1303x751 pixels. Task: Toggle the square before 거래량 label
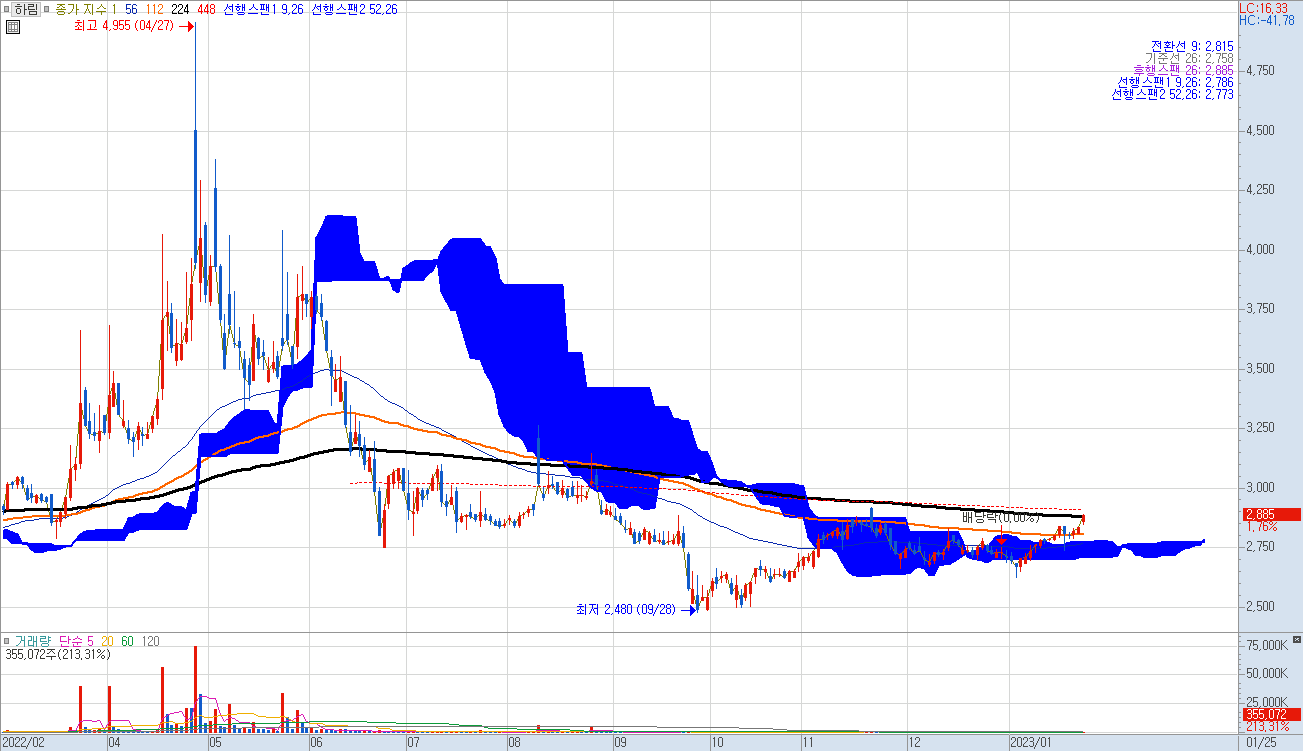point(7,640)
